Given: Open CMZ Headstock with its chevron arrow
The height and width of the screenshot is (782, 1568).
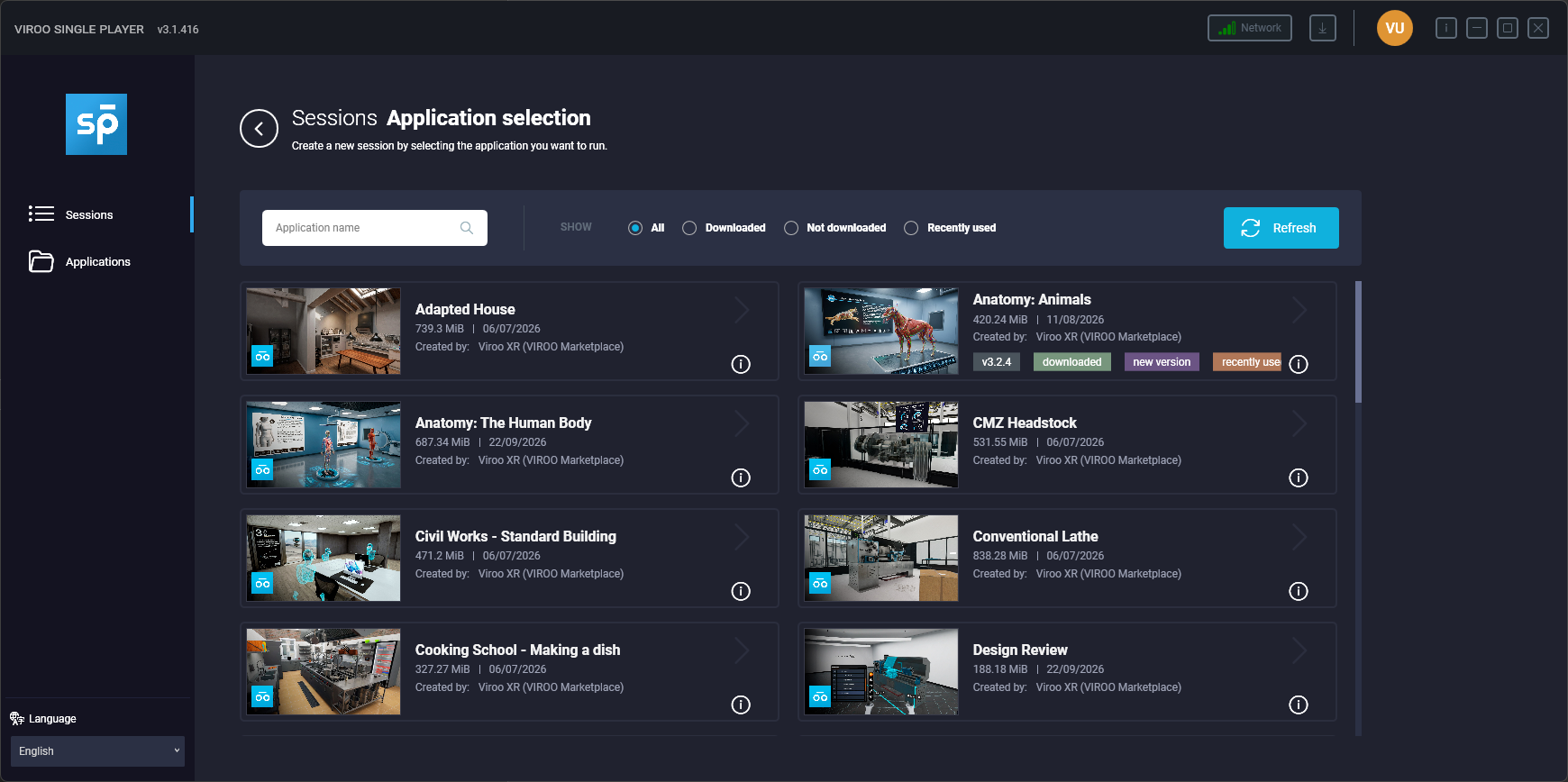Looking at the screenshot, I should [1300, 423].
